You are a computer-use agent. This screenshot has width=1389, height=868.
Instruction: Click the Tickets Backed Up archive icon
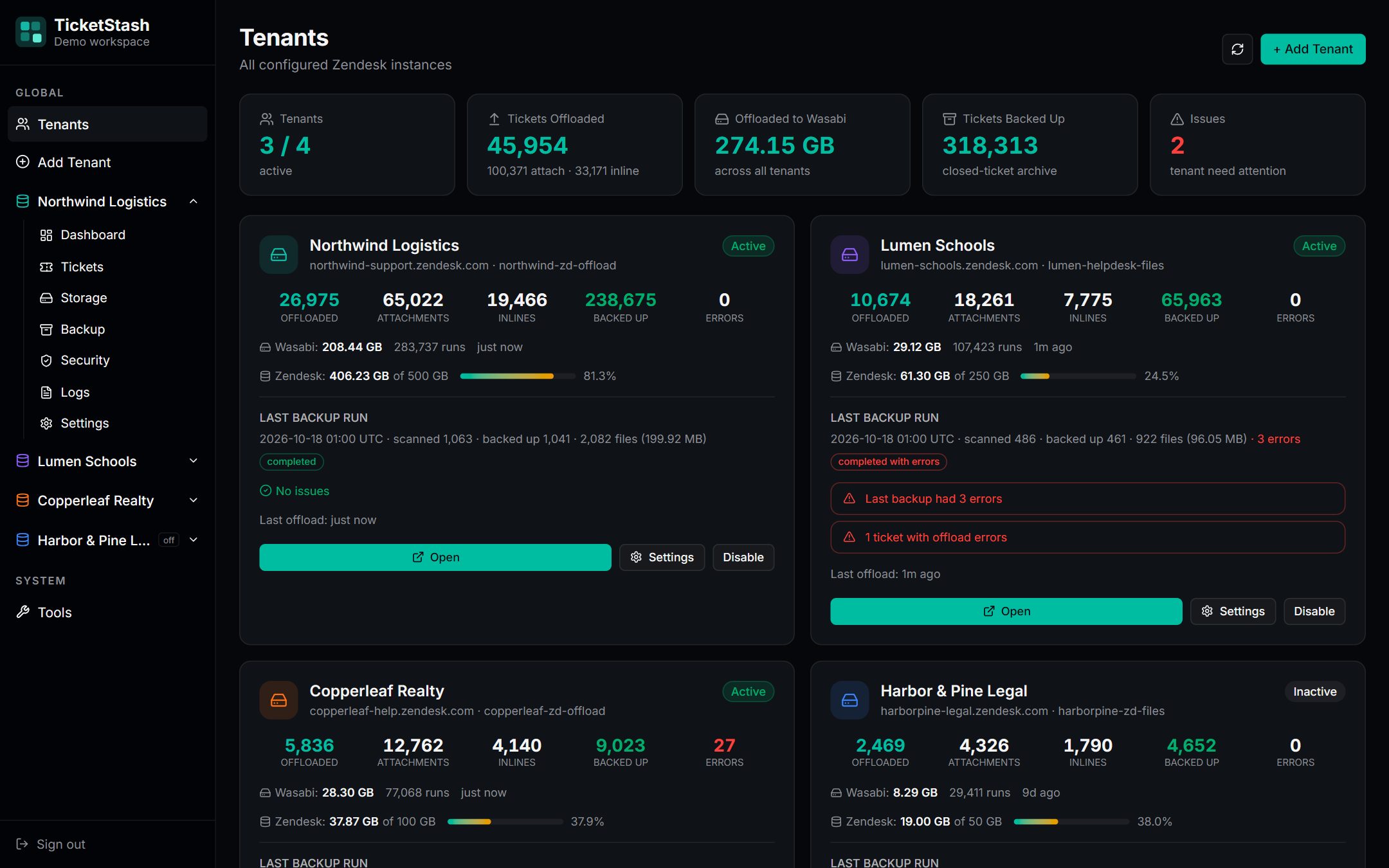tap(949, 119)
